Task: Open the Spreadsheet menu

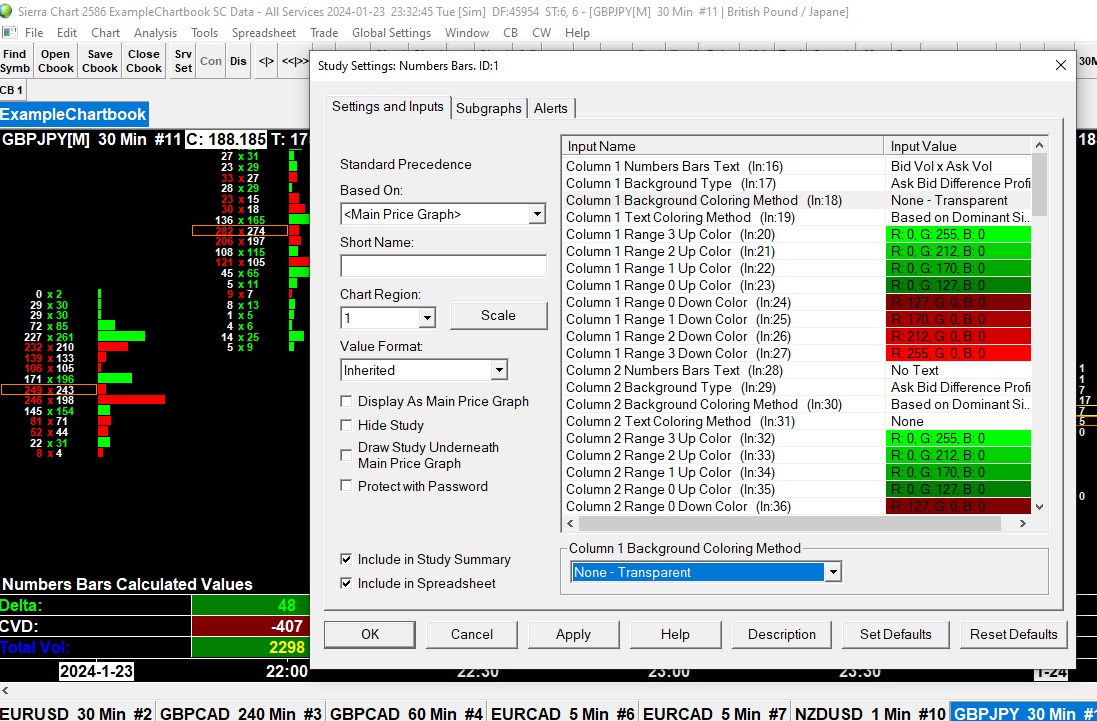Action: 264,33
